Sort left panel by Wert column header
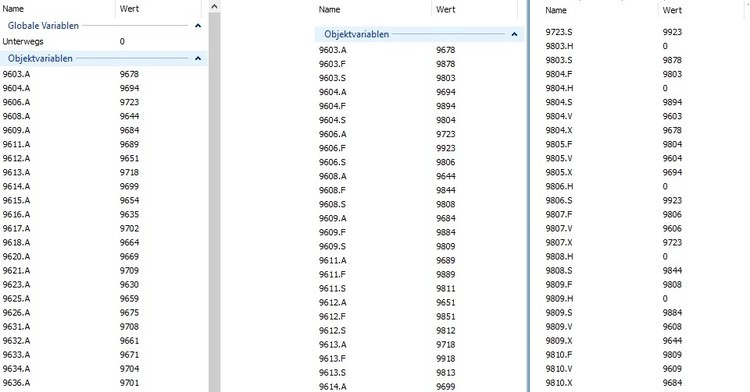The width and height of the screenshot is (750, 392). click(158, 9)
